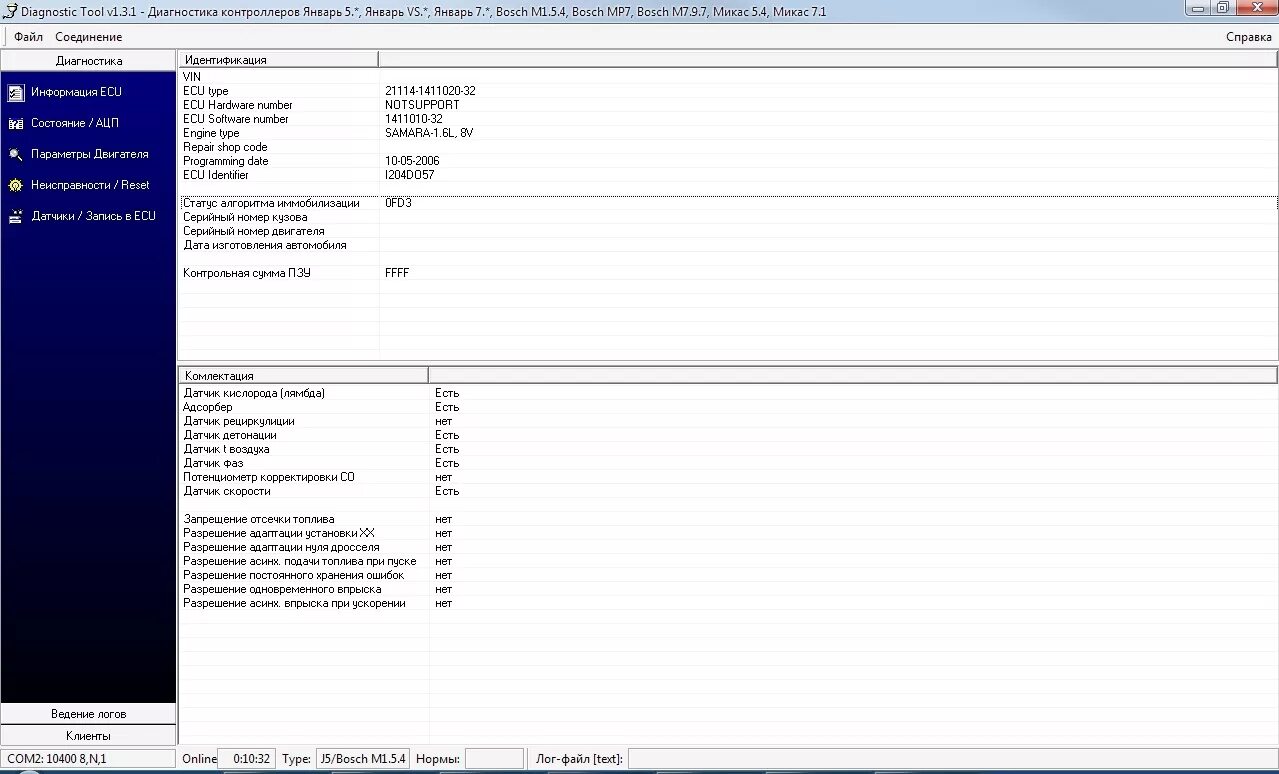Select Датчик детонации row

pos(728,435)
